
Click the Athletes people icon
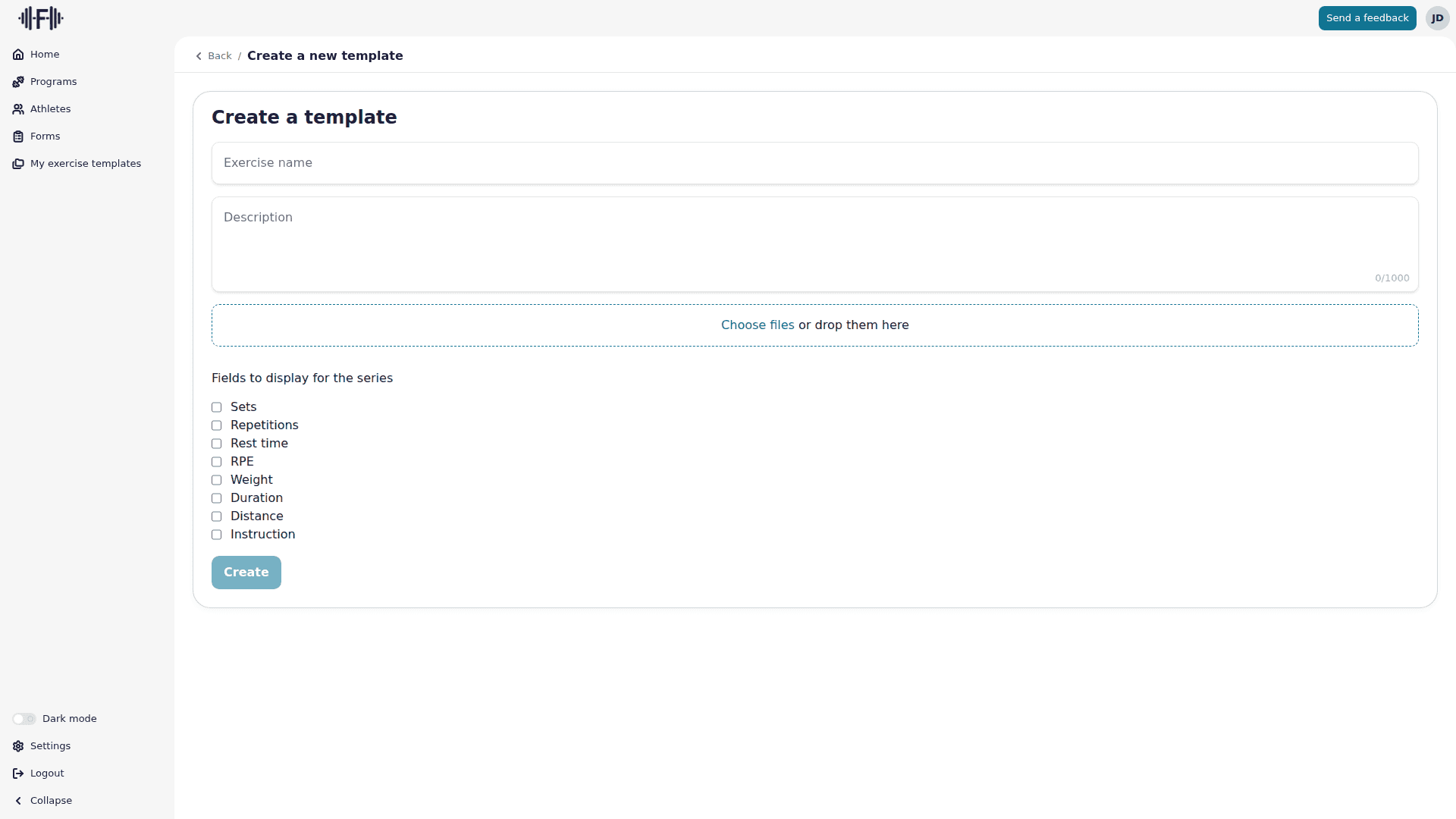[x=18, y=109]
